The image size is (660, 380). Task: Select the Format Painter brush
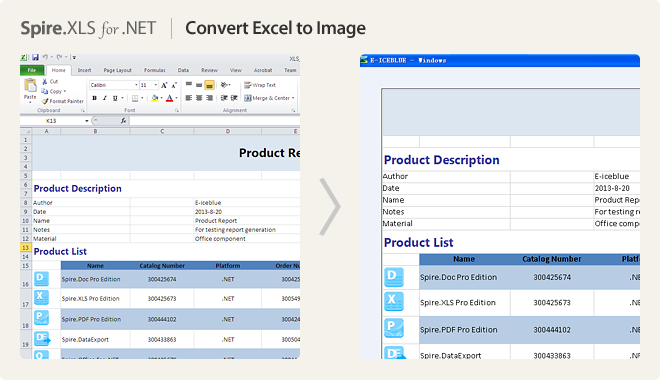[x=45, y=101]
